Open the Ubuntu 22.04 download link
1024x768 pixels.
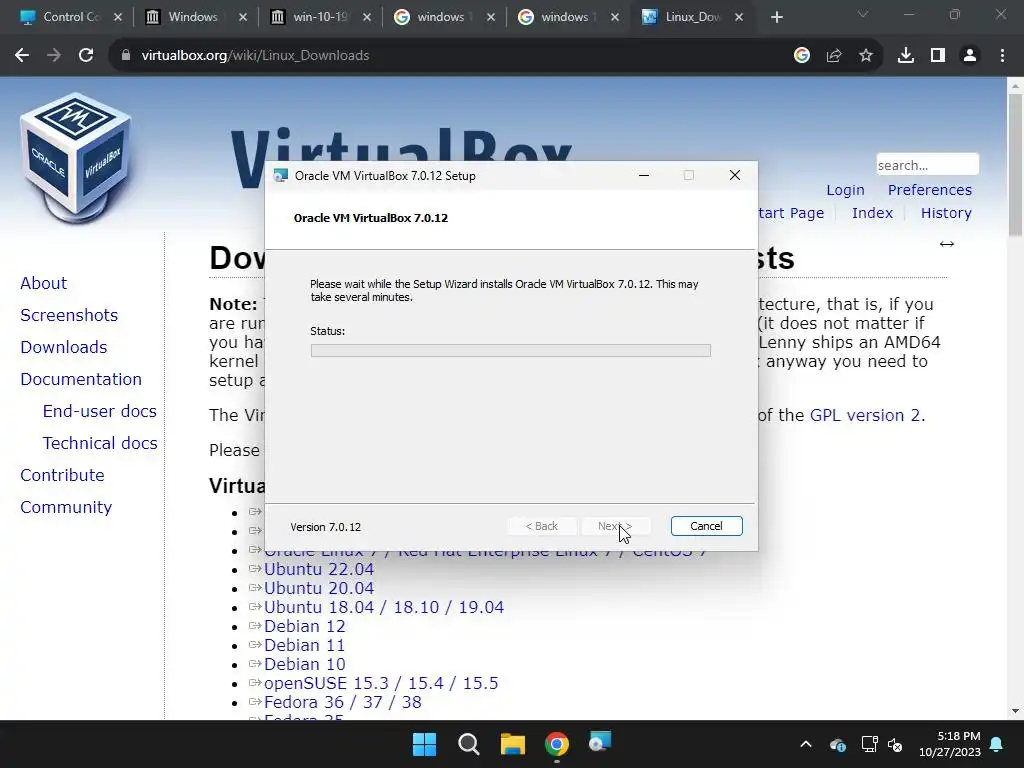[319, 569]
